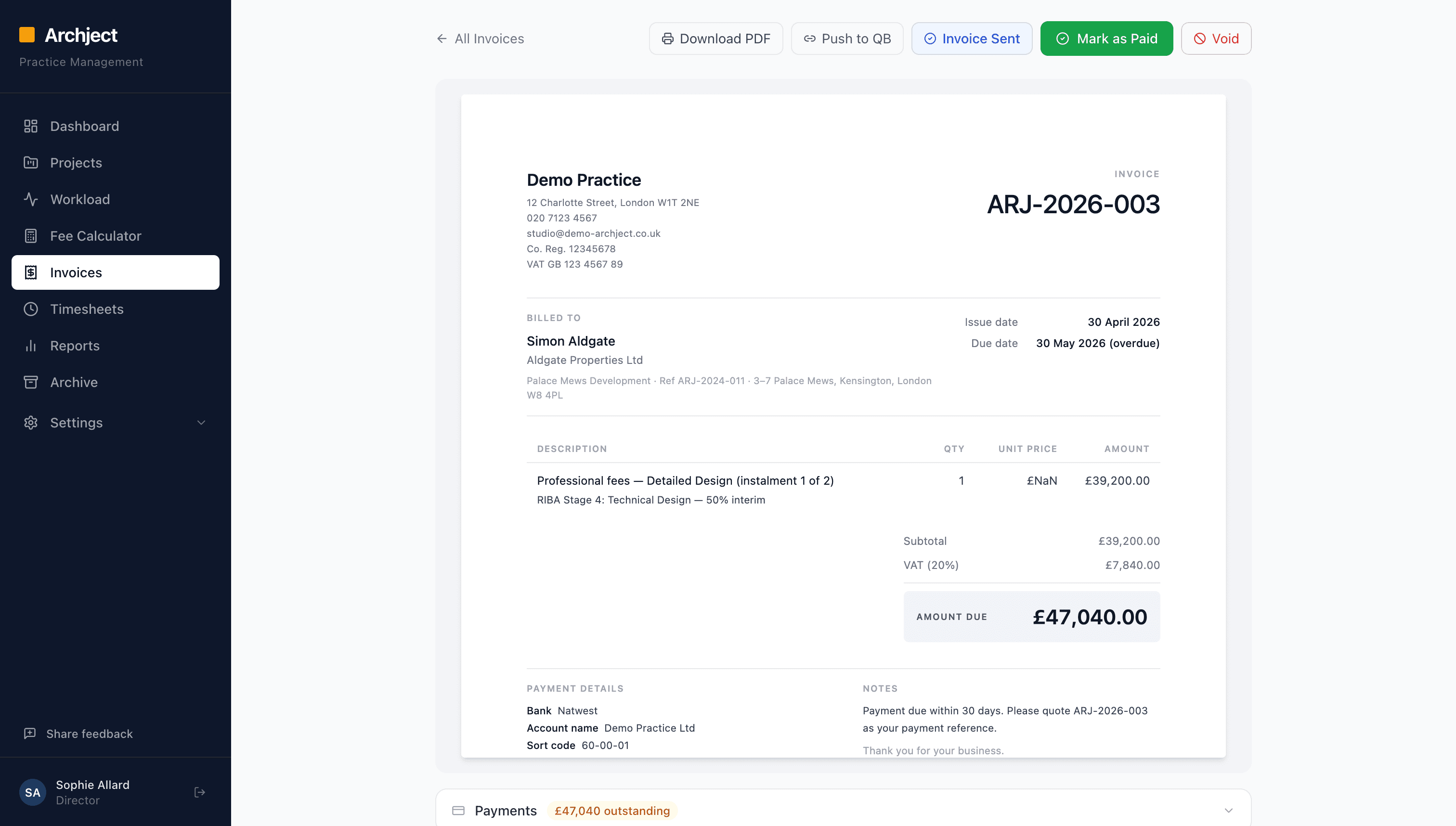1456x826 pixels.
Task: Click the Subtotal £39,200.00 value
Action: click(1129, 541)
